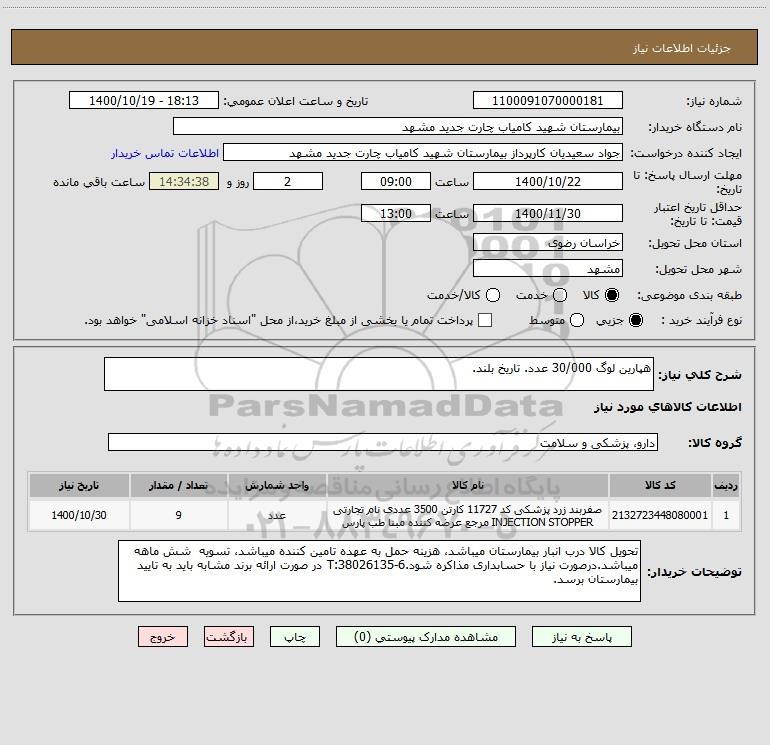Click the نام کالا column header
This screenshot has height=745, width=770.
tap(468, 485)
